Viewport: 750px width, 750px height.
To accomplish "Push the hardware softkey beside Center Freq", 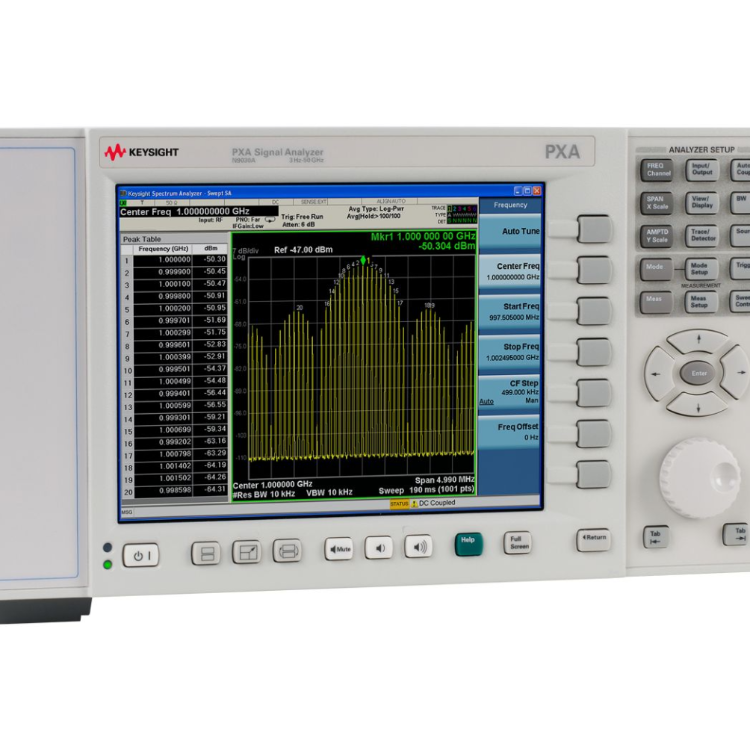I will (x=595, y=270).
